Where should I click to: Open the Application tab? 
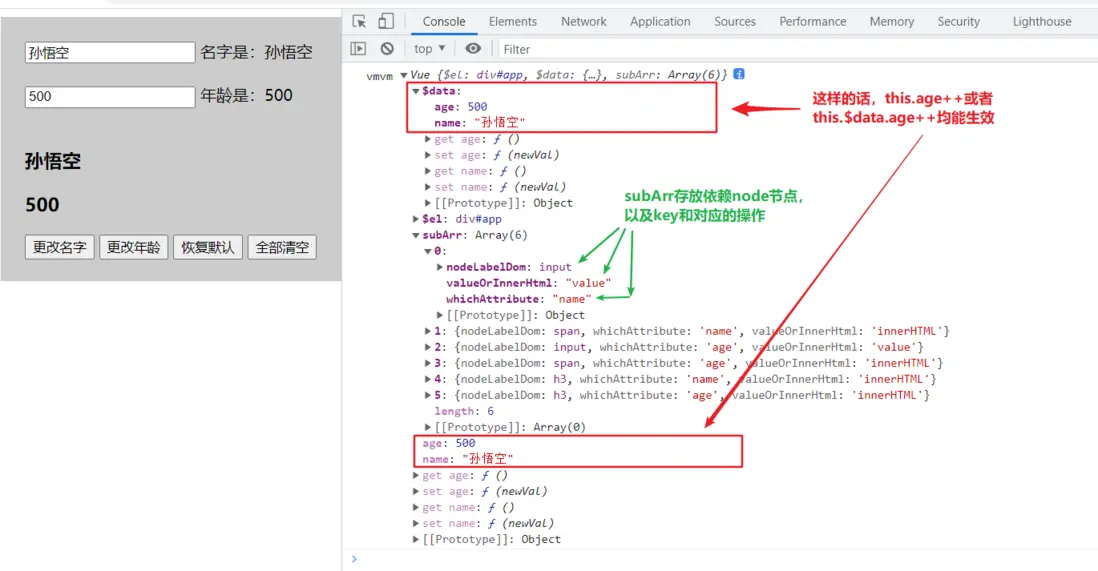point(660,22)
